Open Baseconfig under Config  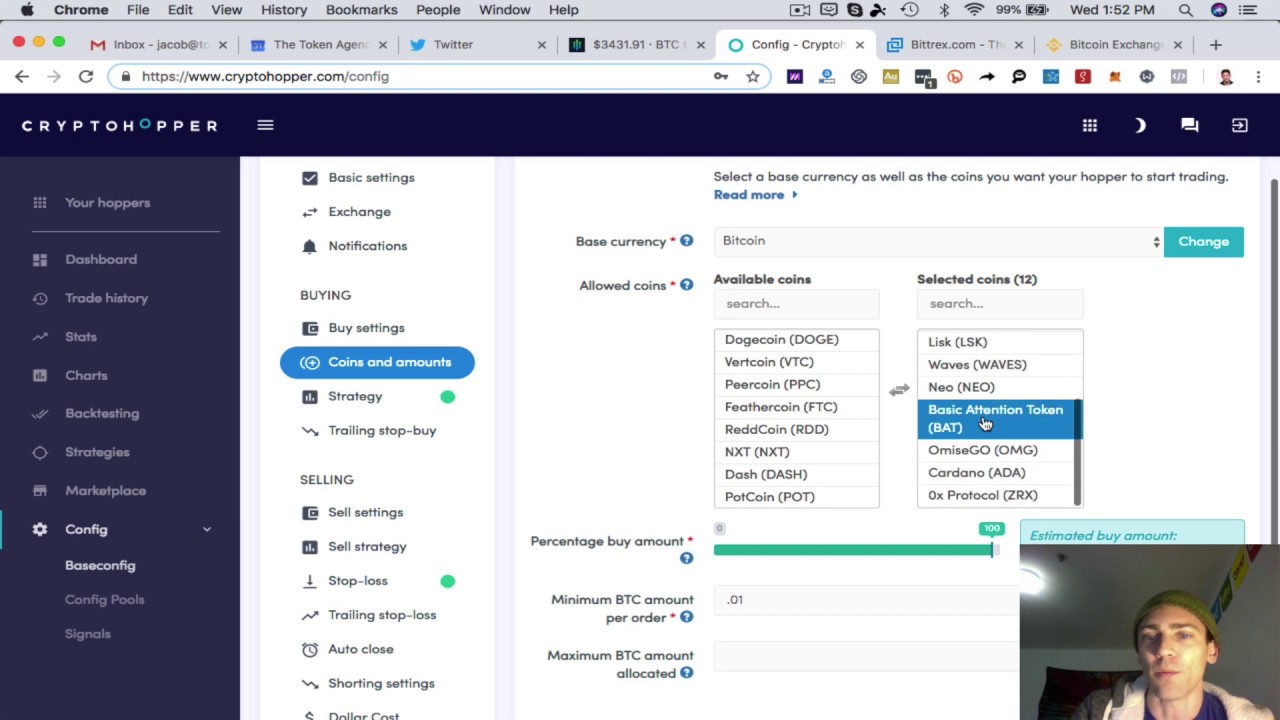pyautogui.click(x=100, y=565)
